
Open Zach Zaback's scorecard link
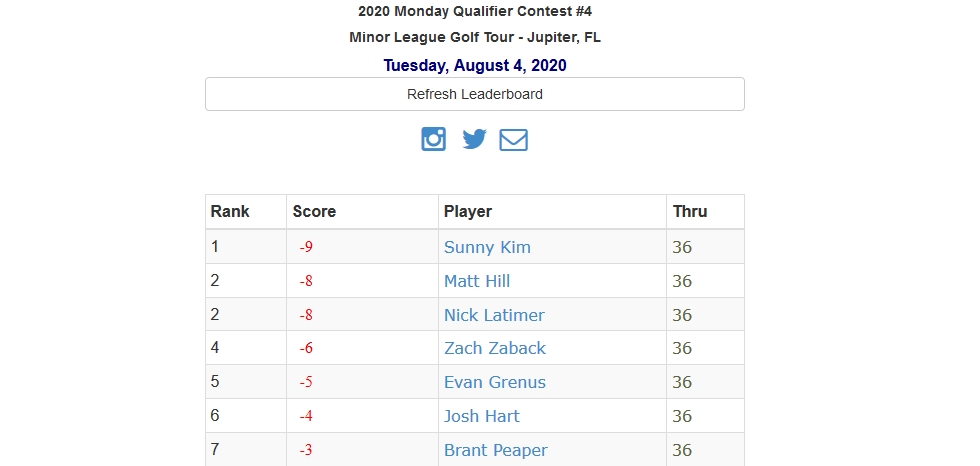[x=494, y=349]
